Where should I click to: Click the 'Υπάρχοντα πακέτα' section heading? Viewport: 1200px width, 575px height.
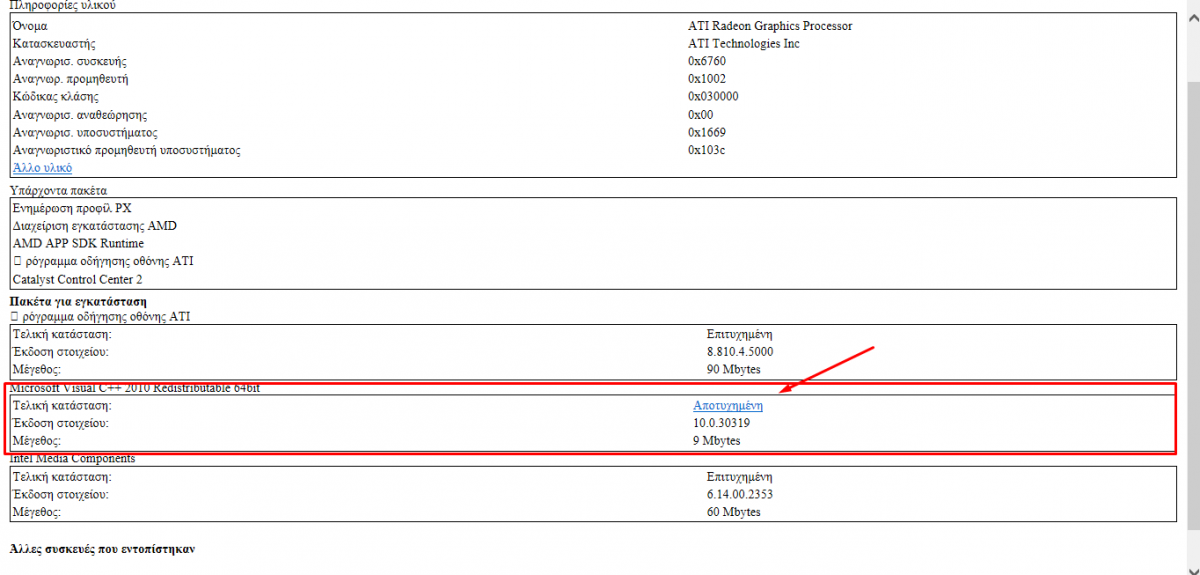click(x=58, y=190)
